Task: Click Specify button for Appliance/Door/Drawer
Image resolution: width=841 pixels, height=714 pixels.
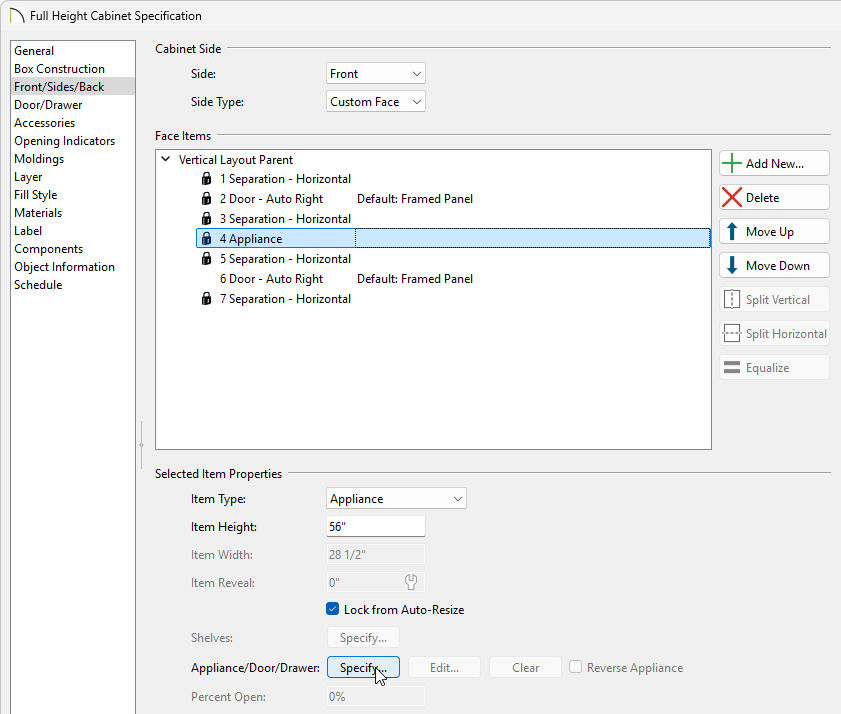Action: click(x=363, y=668)
